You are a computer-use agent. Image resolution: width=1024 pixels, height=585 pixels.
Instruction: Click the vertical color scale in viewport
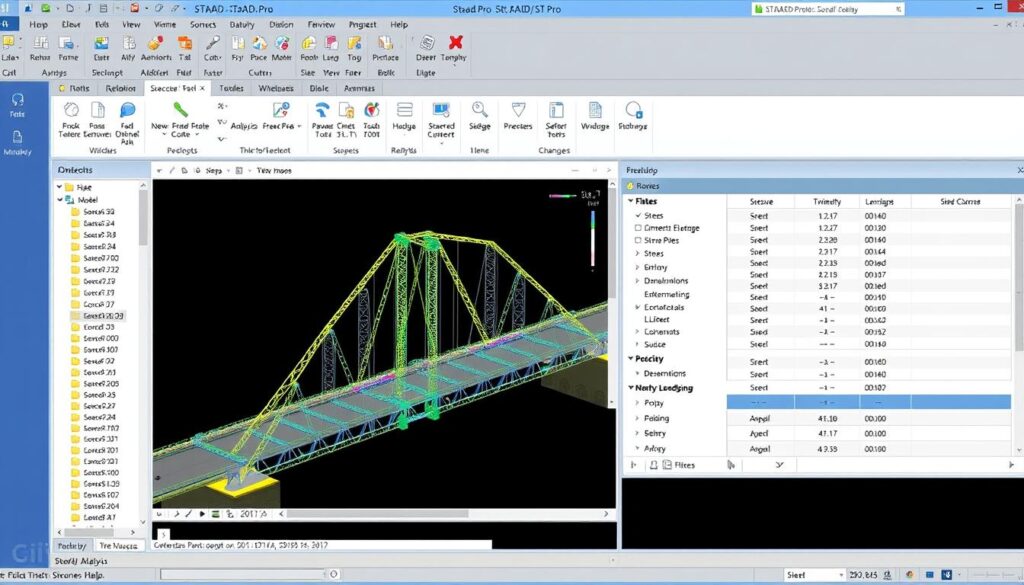tap(593, 238)
